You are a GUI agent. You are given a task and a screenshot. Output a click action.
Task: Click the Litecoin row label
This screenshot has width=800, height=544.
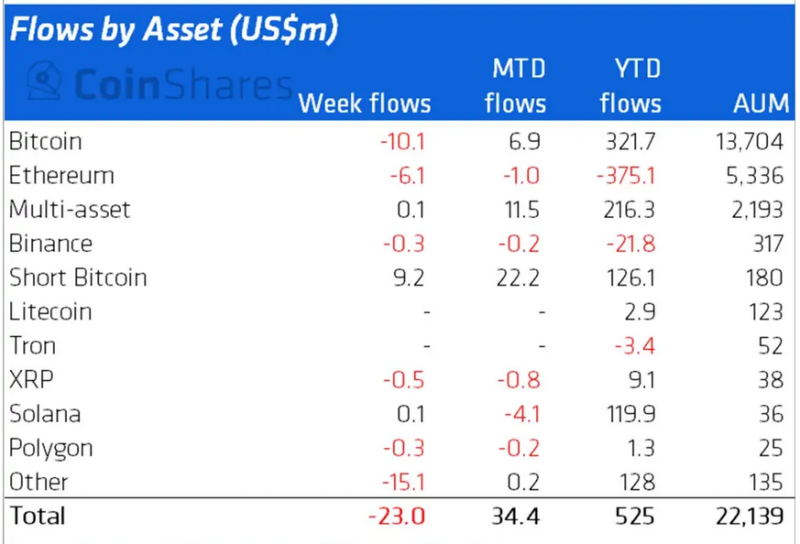51,312
